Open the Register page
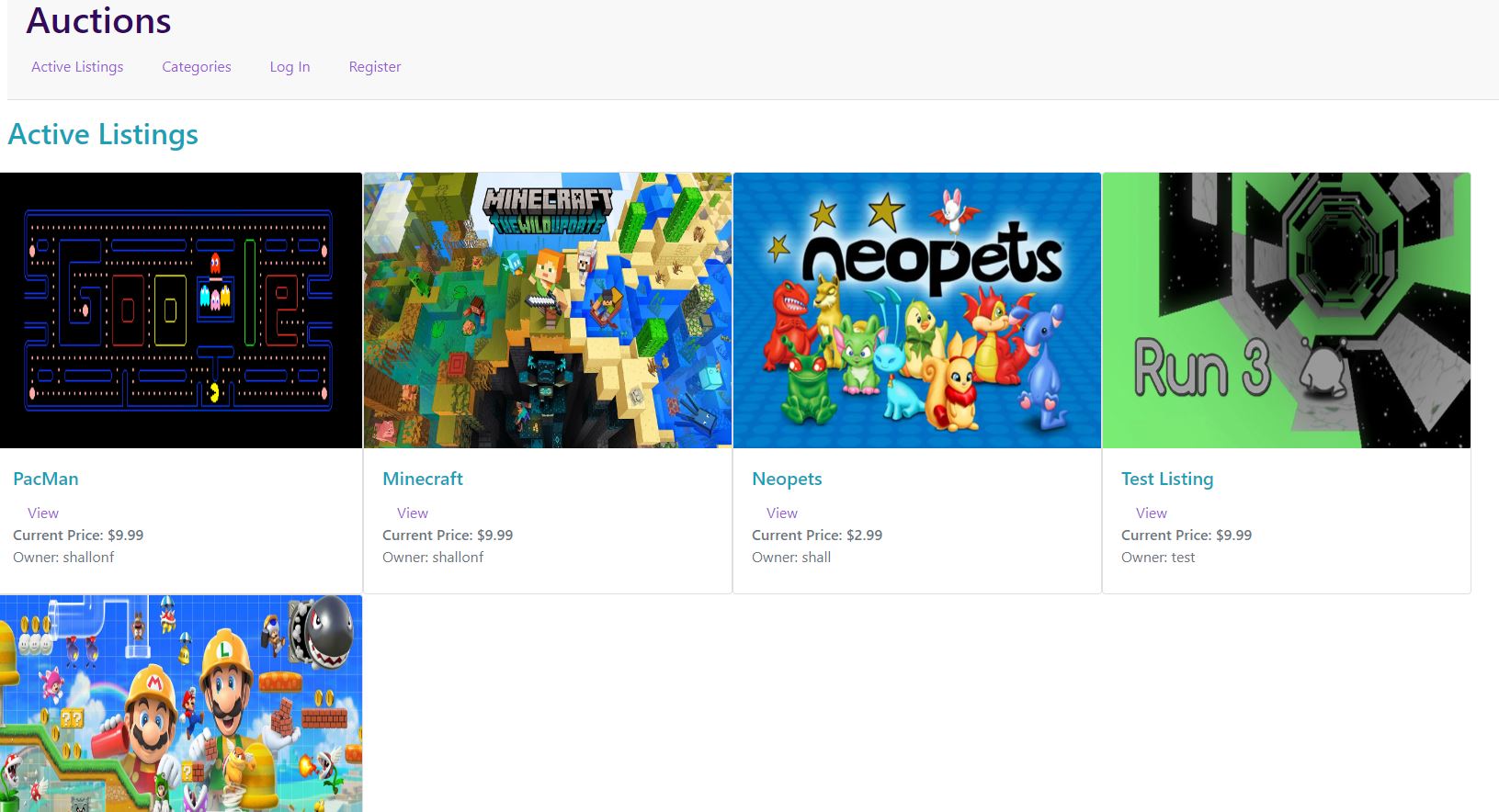 click(374, 67)
